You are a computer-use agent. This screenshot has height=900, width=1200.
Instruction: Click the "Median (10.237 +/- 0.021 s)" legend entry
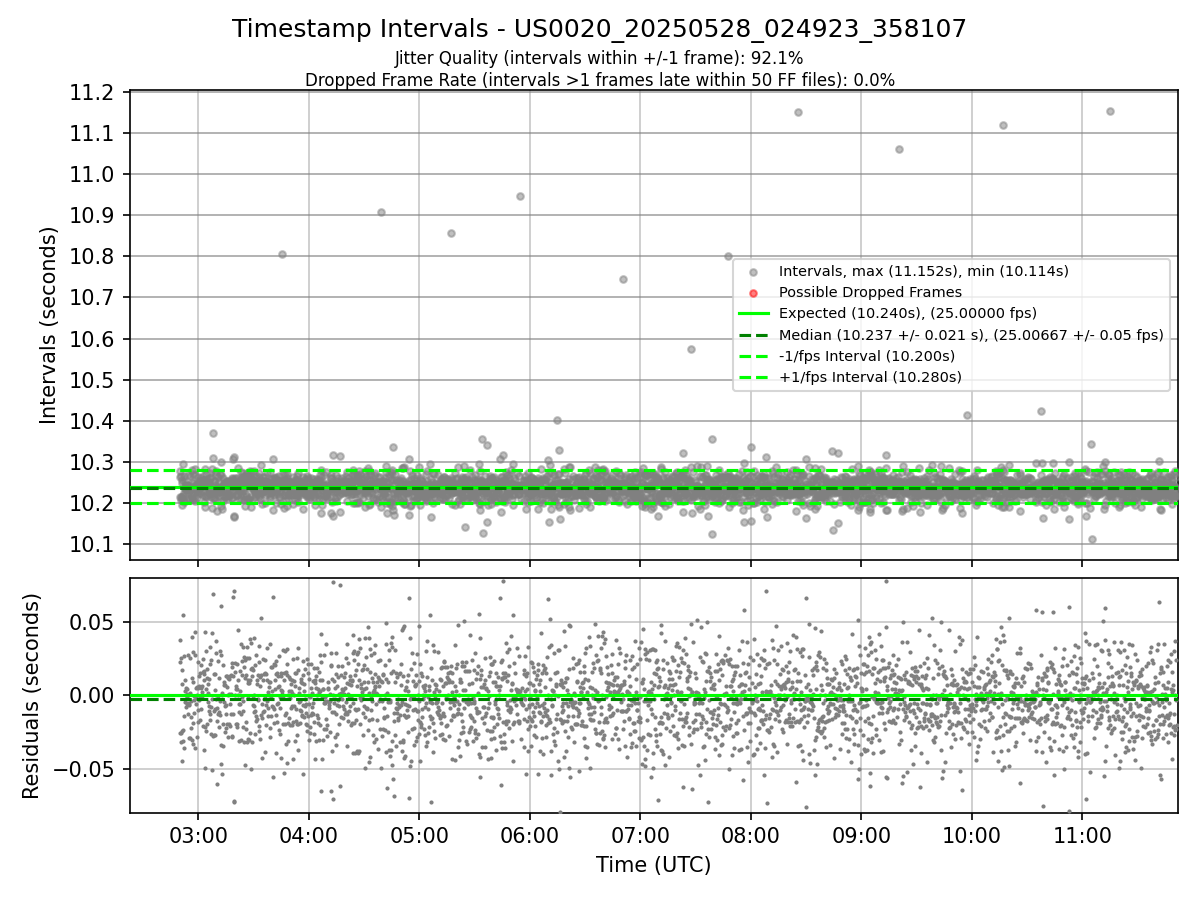coord(971,335)
